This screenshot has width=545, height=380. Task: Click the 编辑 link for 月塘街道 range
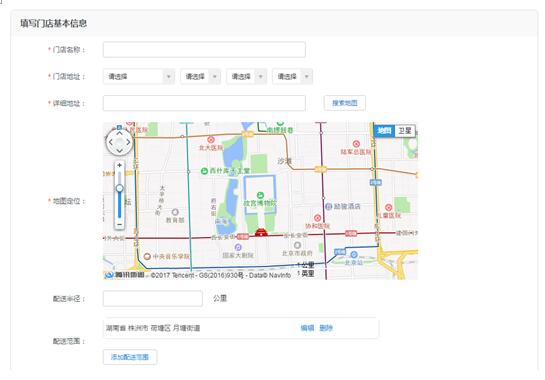click(x=307, y=328)
